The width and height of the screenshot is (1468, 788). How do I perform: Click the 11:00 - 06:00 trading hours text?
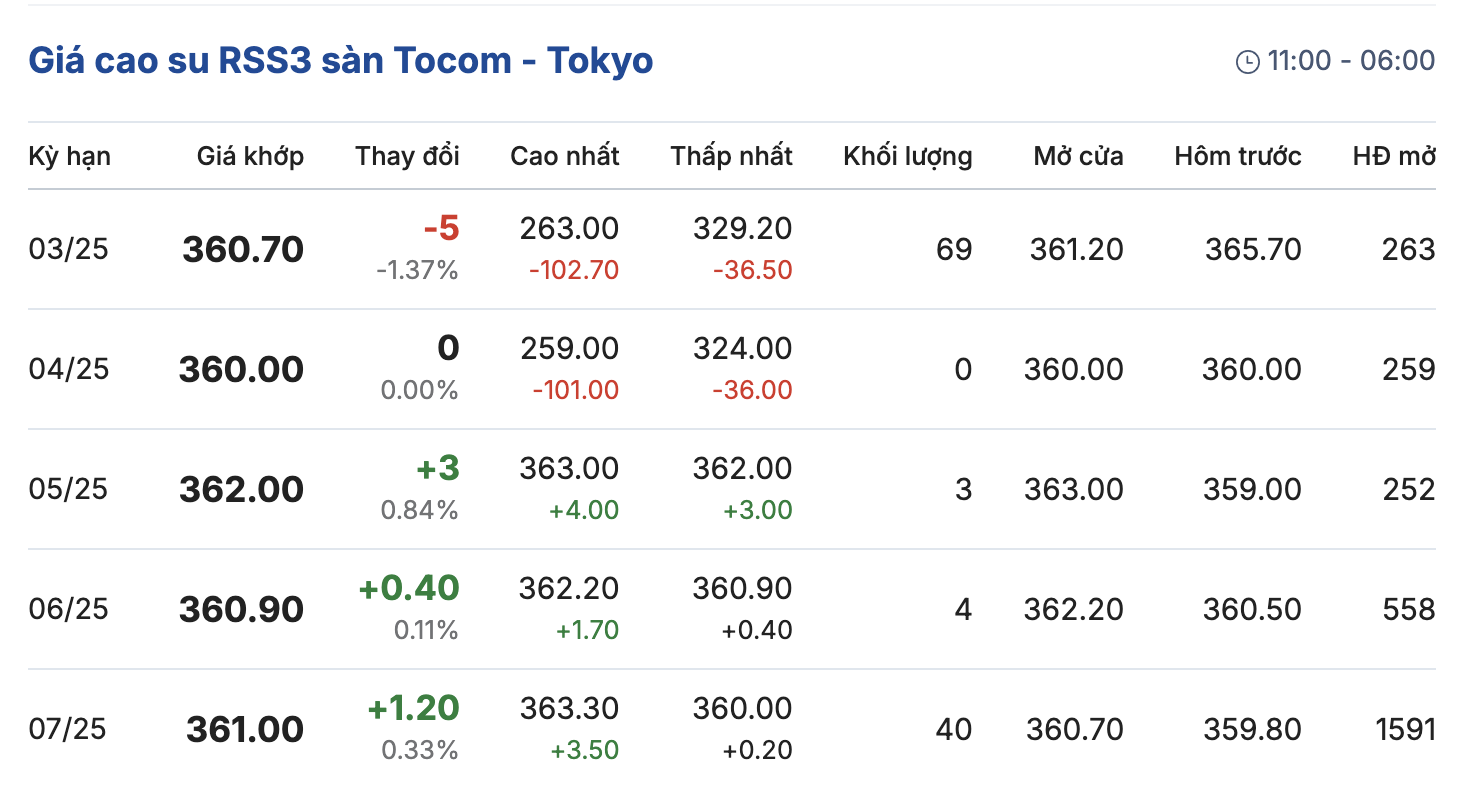tap(1351, 61)
